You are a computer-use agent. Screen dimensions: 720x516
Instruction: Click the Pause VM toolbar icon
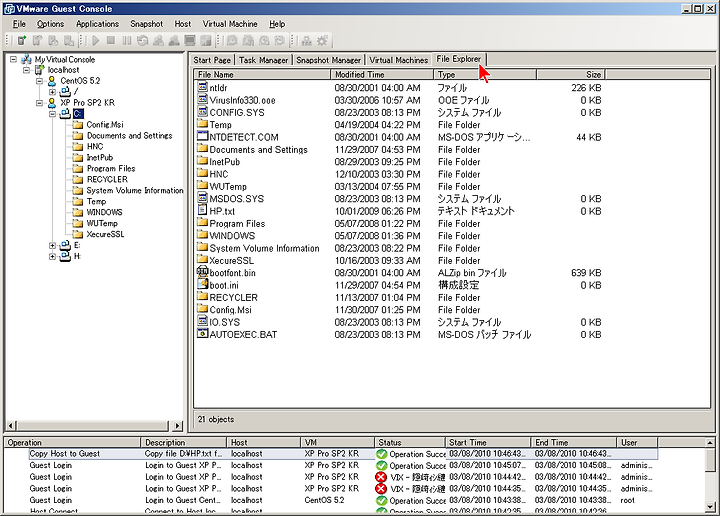click(127, 40)
